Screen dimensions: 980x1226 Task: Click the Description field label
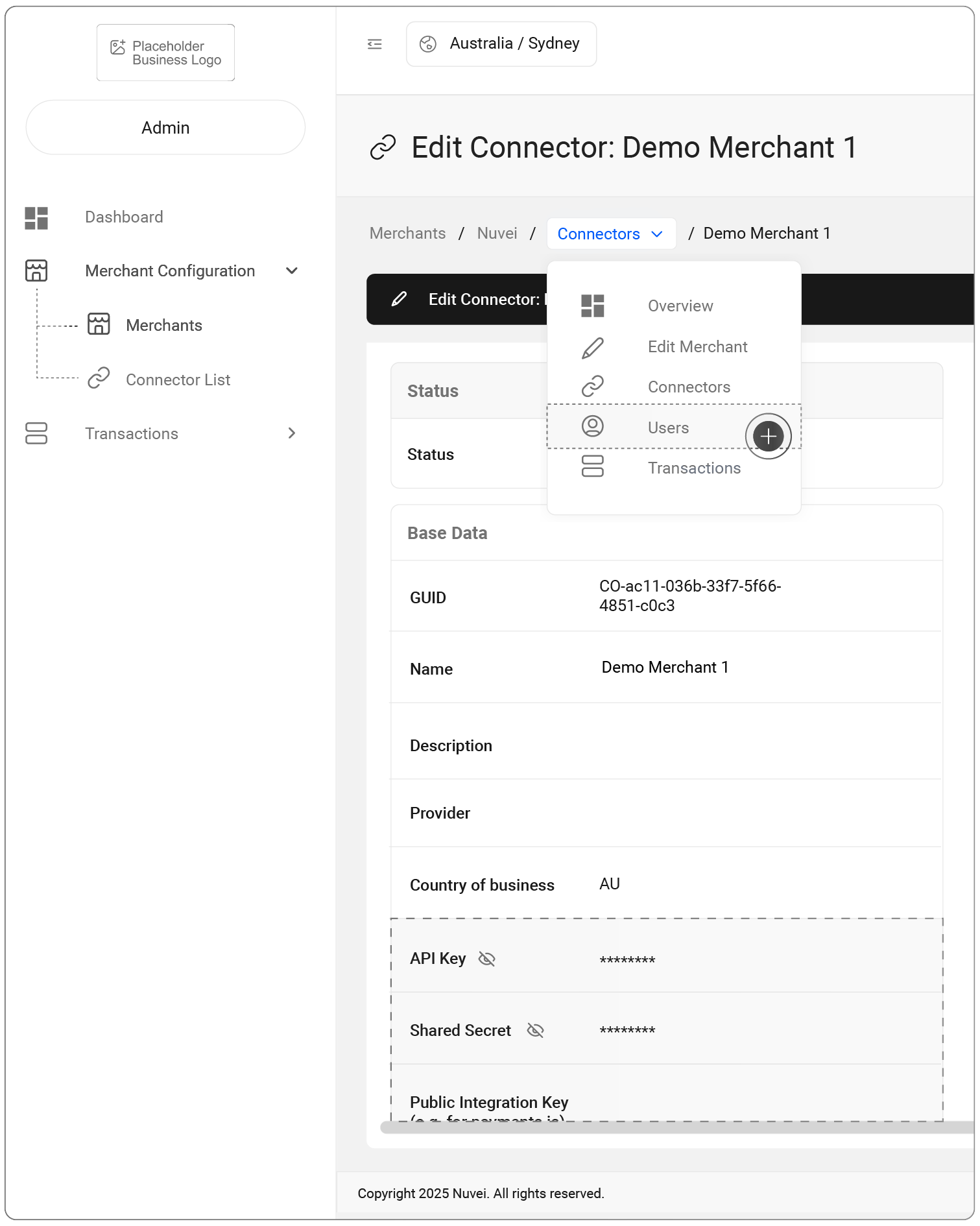pyautogui.click(x=451, y=746)
